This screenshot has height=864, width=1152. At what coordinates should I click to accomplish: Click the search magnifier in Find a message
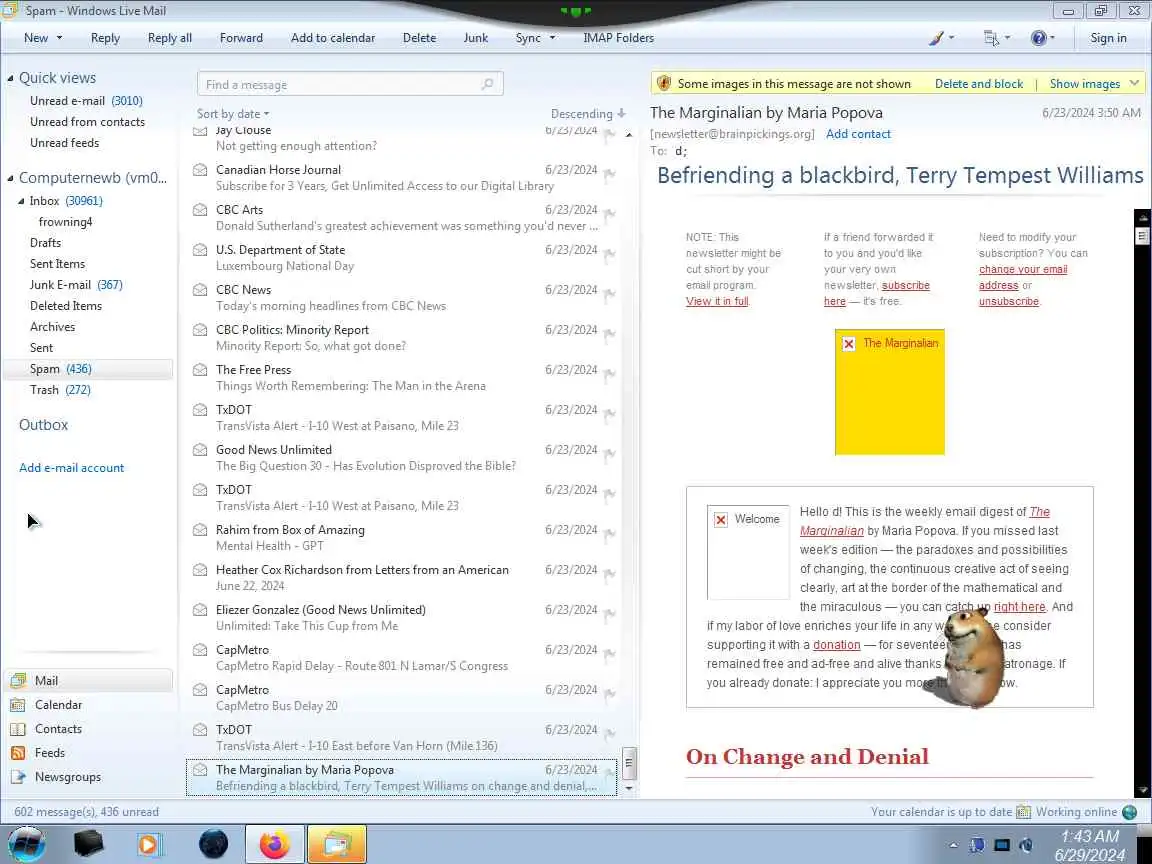coord(487,84)
